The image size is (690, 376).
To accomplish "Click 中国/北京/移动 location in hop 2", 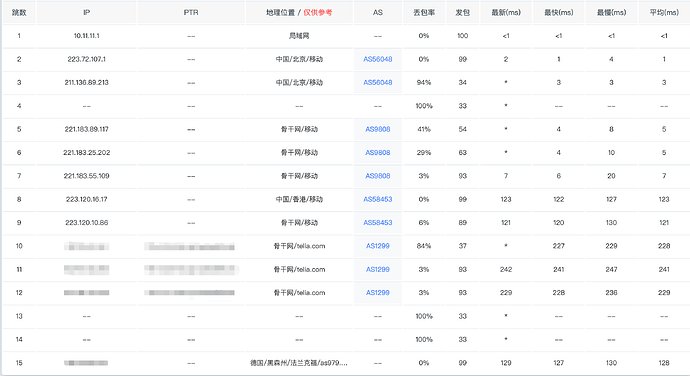I will (x=299, y=59).
